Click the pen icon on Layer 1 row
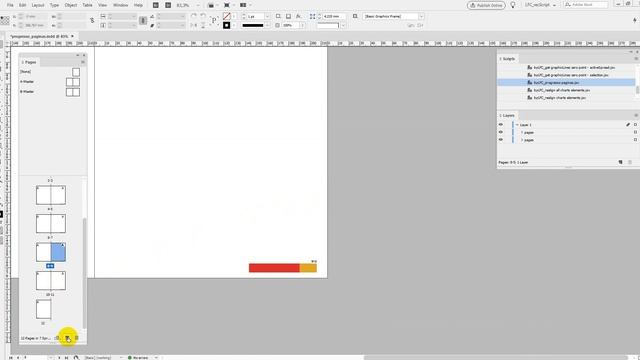Image resolution: width=640 pixels, height=360 pixels. 628,125
